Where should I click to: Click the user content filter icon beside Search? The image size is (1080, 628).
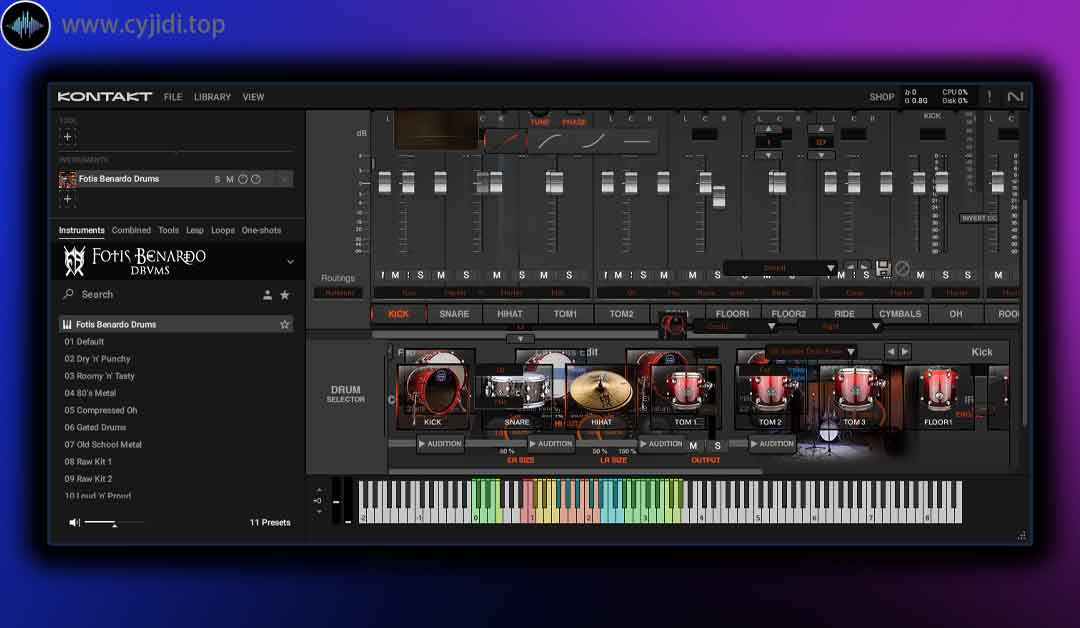(267, 295)
